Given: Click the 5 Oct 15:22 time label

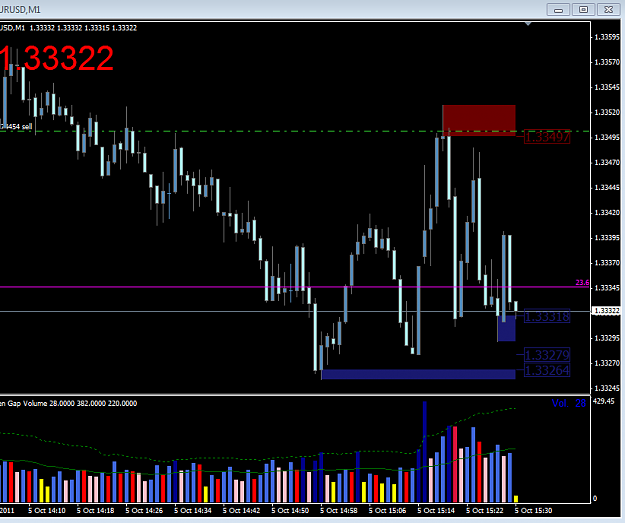Looking at the screenshot, I should (485, 511).
